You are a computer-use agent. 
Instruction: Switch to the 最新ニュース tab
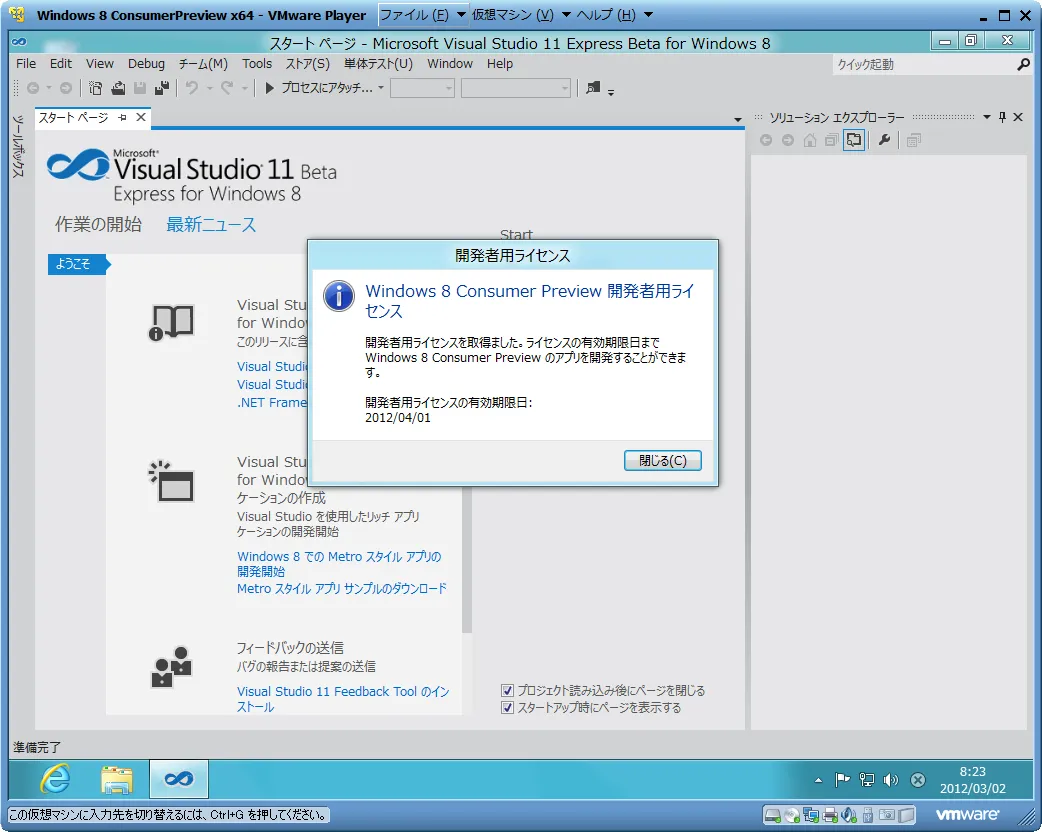(211, 225)
